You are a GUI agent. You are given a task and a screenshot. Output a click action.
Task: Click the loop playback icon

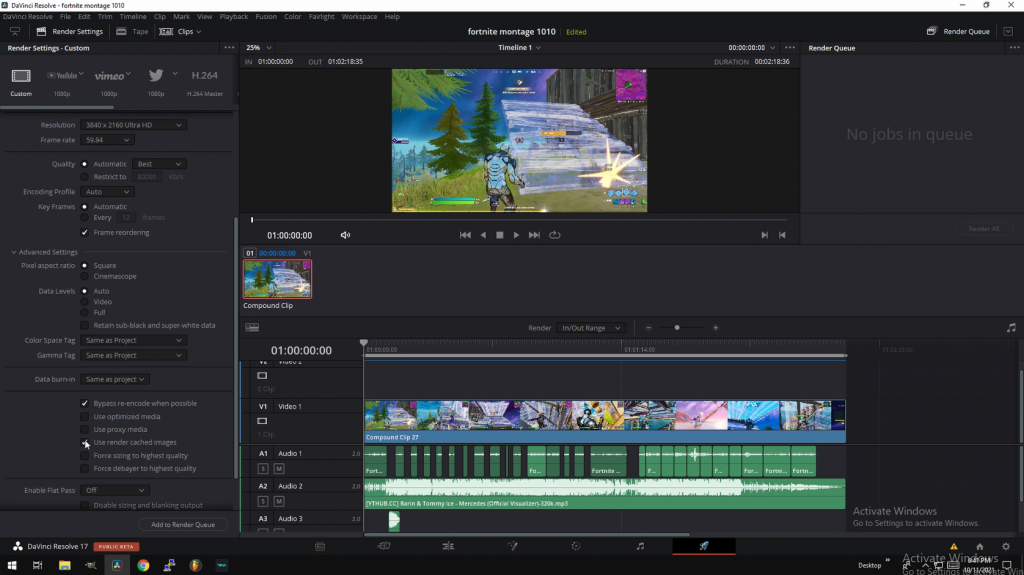coord(554,235)
